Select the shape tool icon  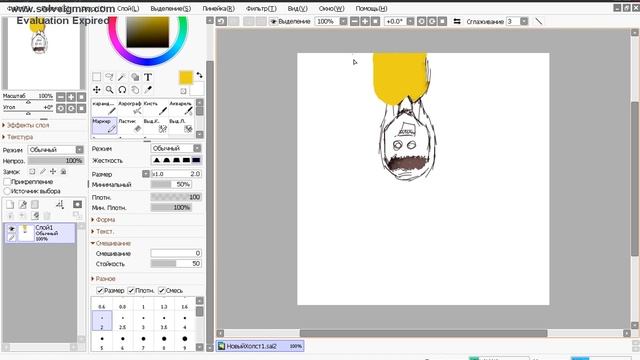pyautogui.click(x=135, y=77)
